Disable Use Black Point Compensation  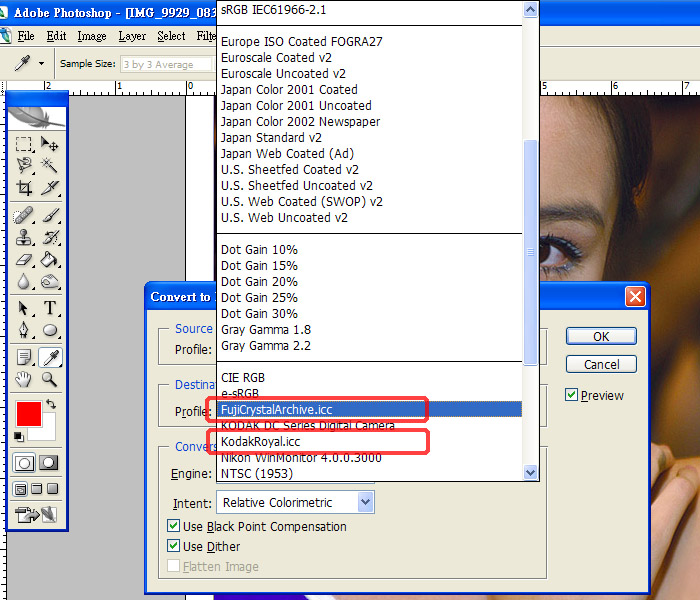(174, 526)
